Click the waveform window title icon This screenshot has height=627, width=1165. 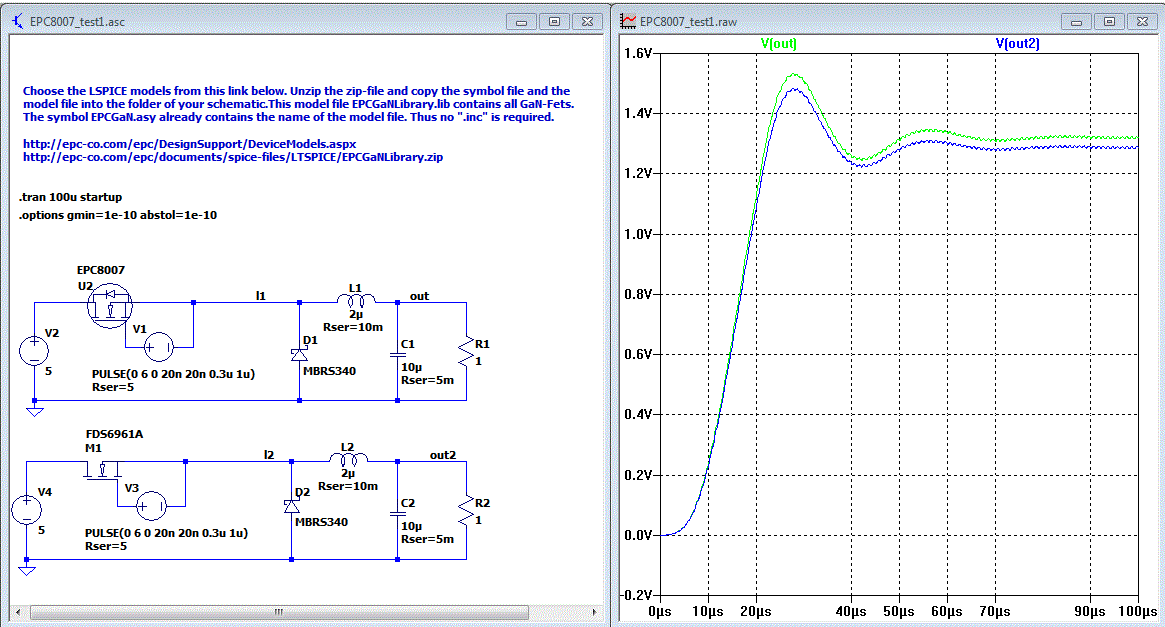[629, 22]
